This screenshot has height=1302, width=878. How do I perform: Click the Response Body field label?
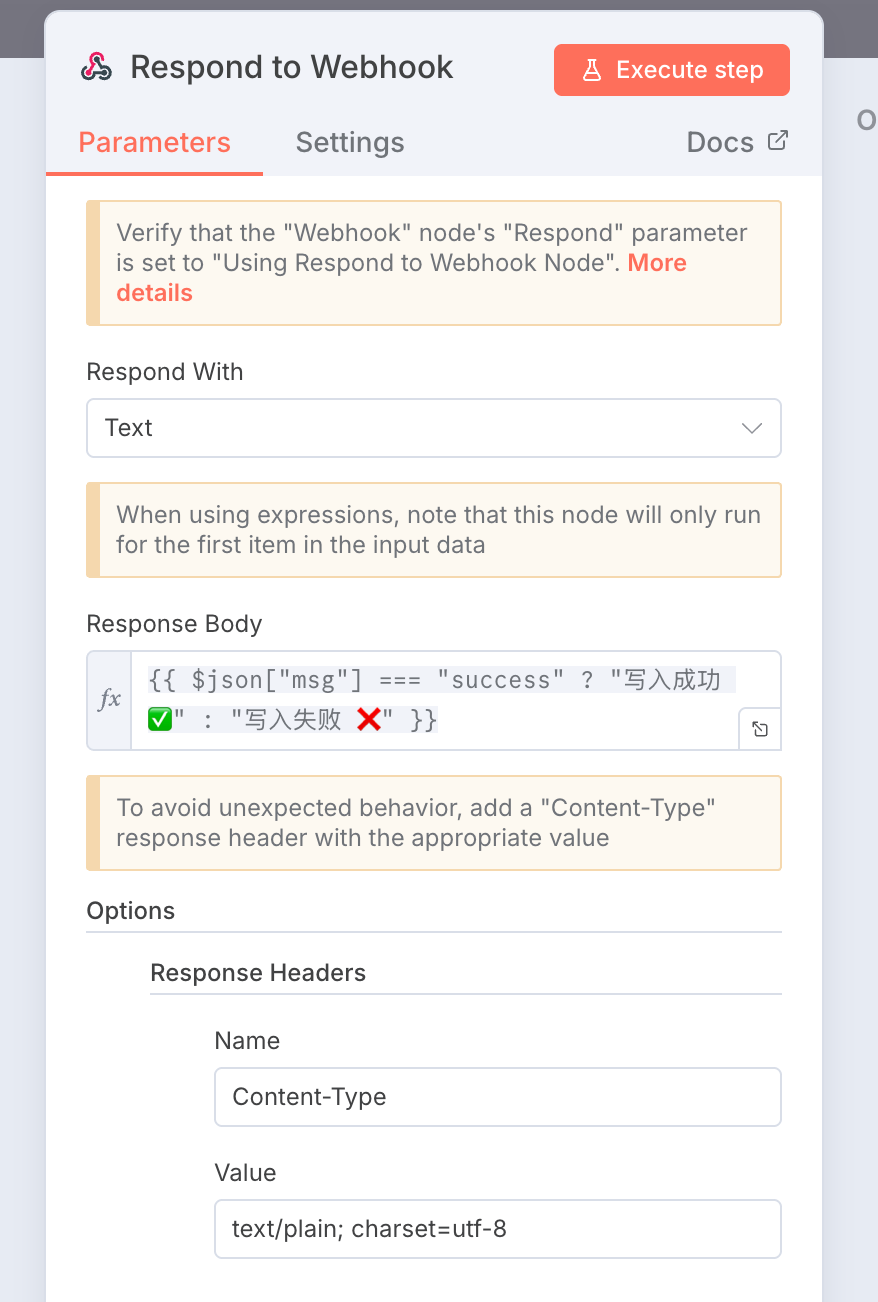(174, 624)
